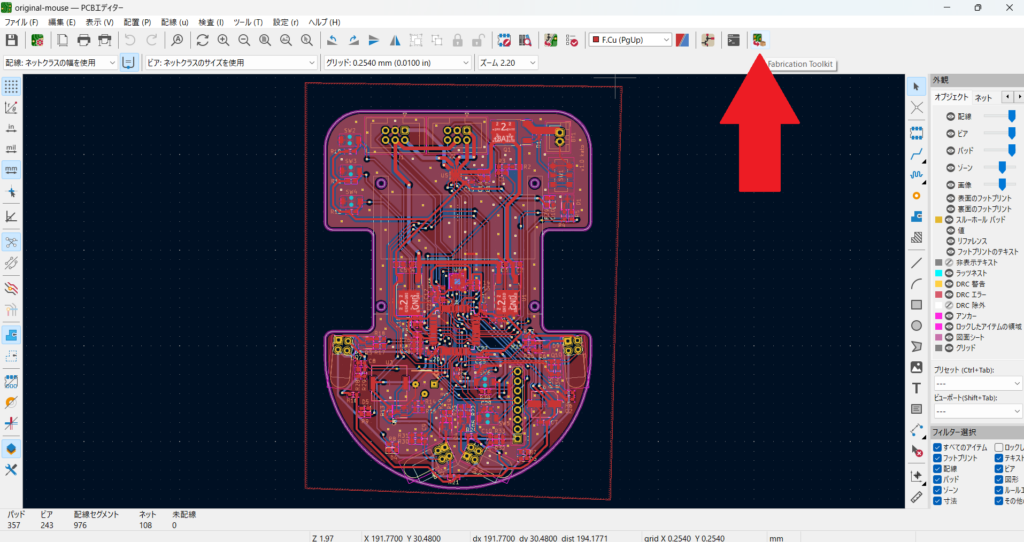Click the find text icon

177,40
